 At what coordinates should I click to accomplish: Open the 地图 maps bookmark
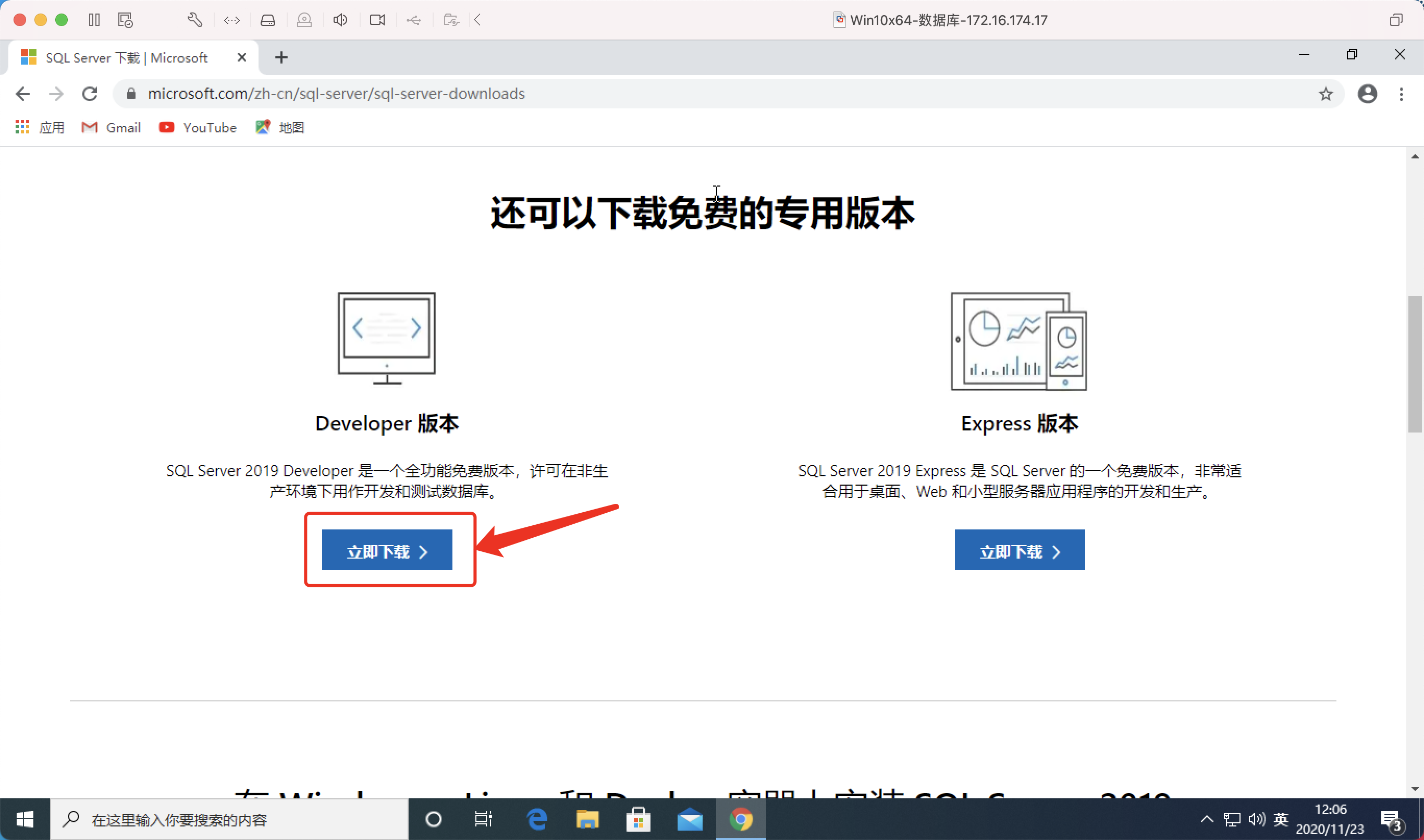(x=280, y=128)
